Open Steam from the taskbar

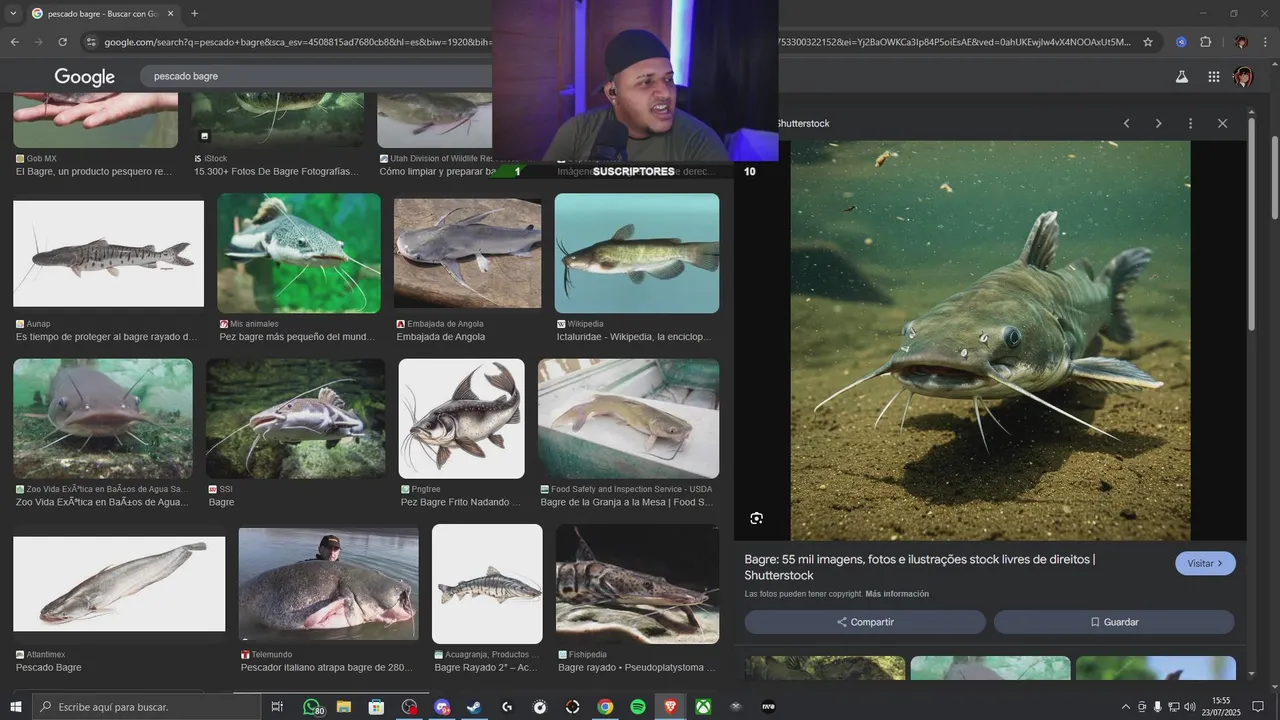pos(474,707)
